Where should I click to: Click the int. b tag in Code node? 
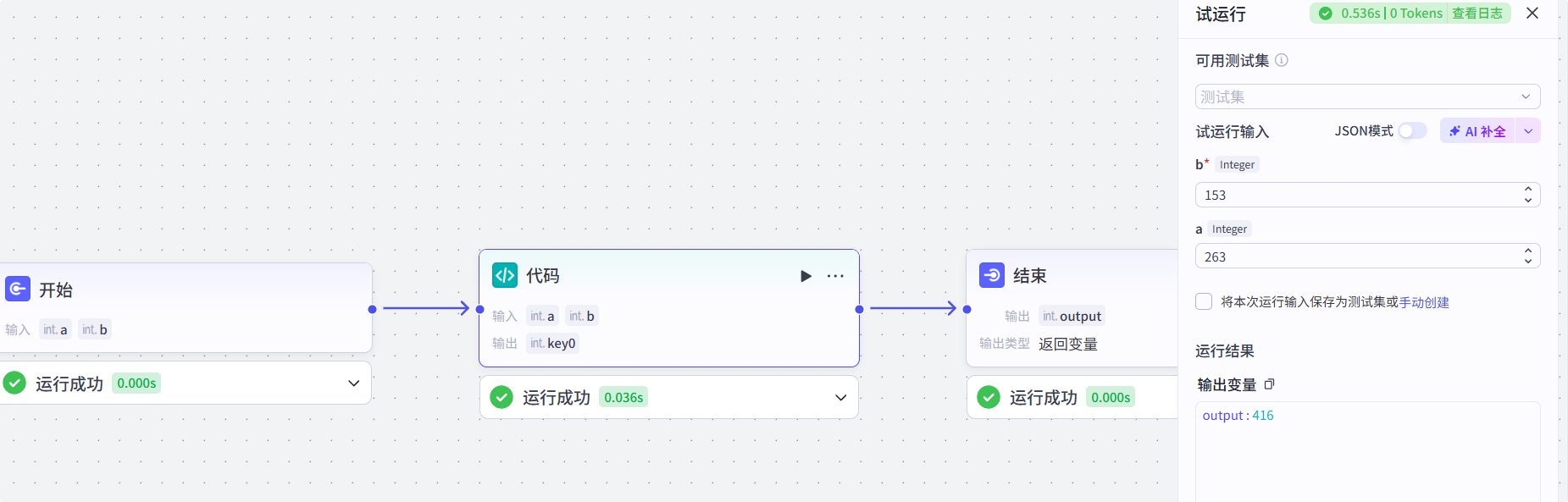coord(582,316)
